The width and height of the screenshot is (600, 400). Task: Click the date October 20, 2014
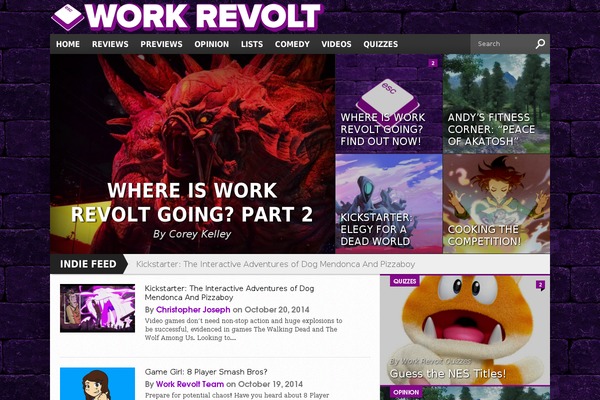point(277,310)
